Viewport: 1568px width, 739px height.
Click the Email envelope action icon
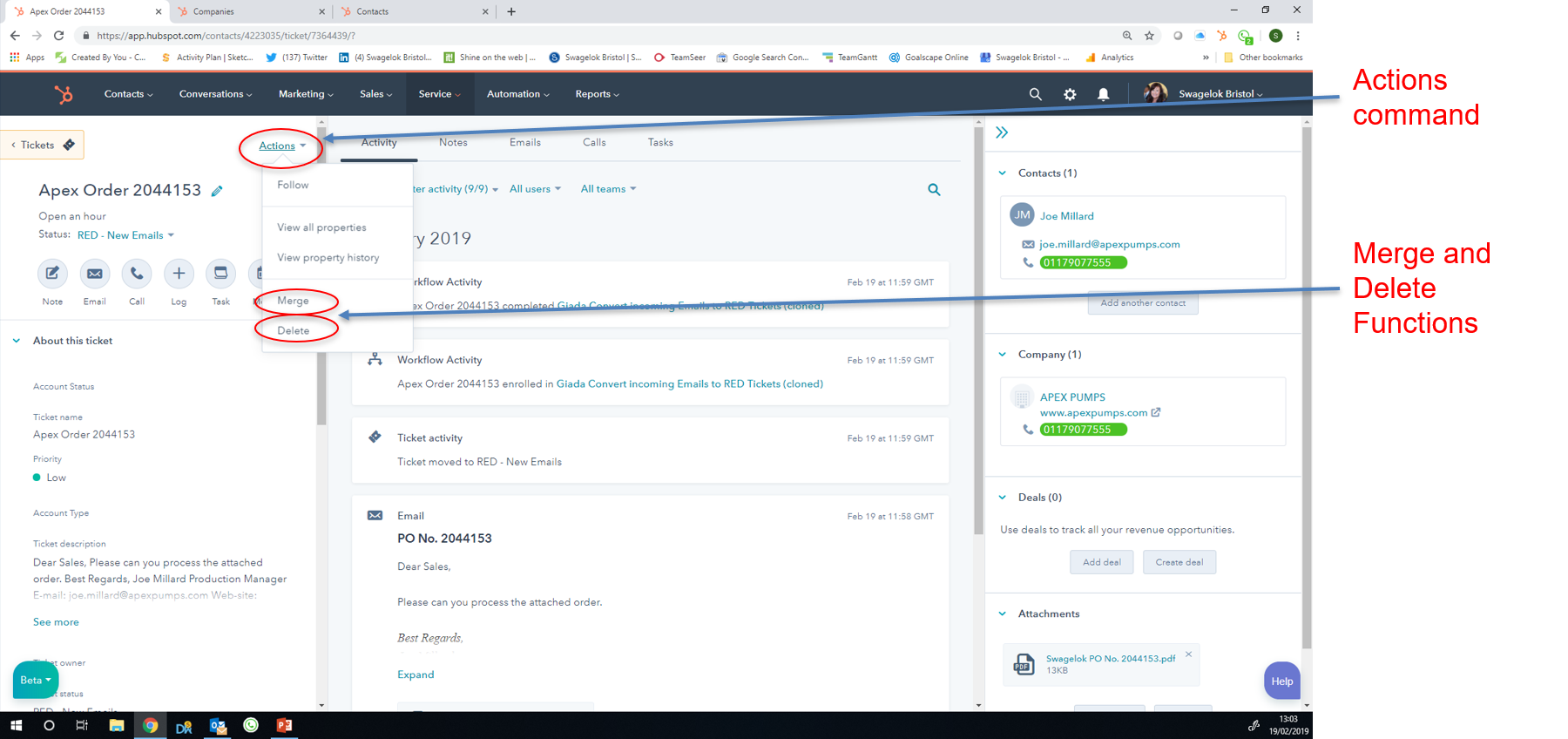94,274
